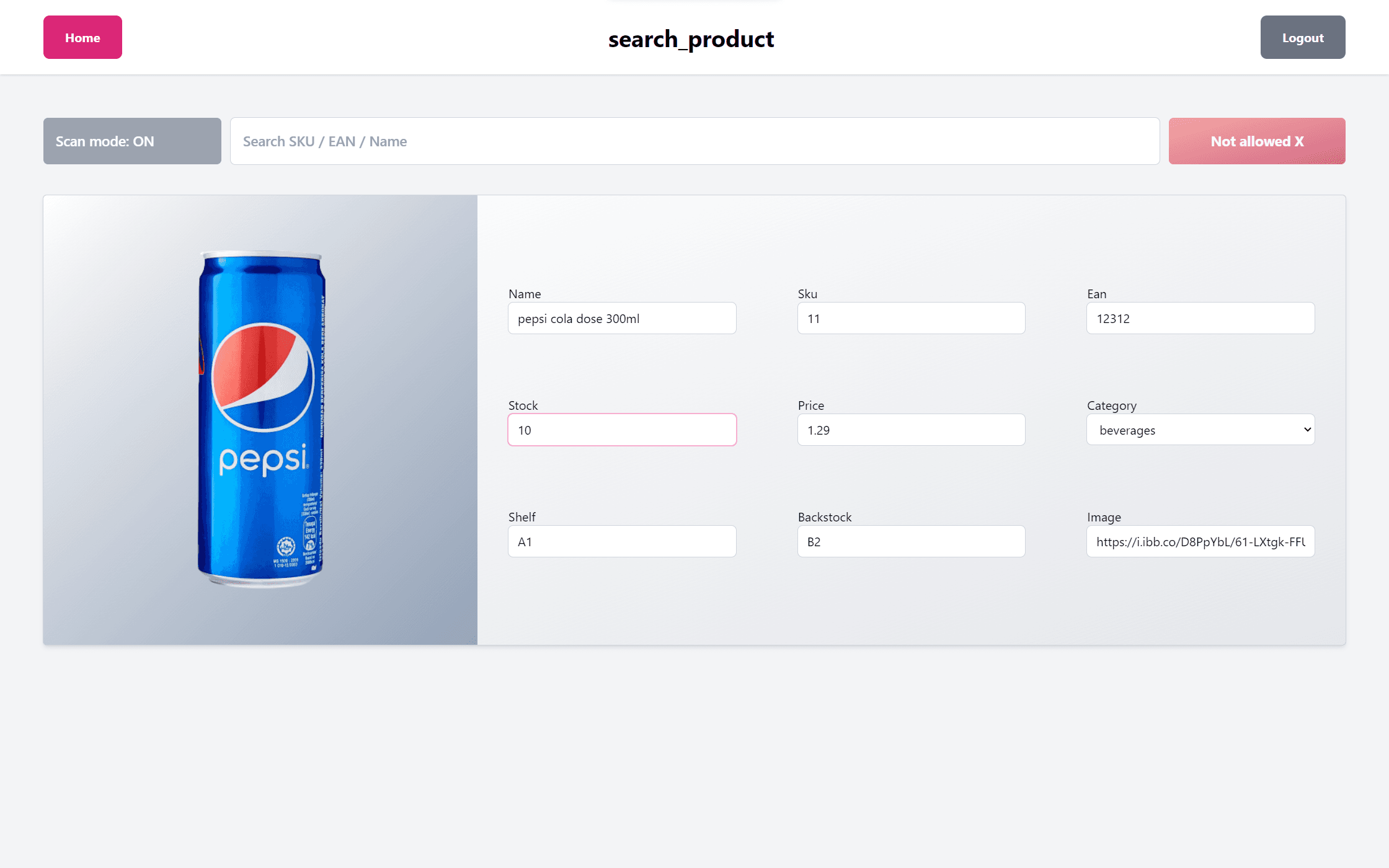Select the Name field with pepsi cola dose 300ml
The height and width of the screenshot is (868, 1389).
pos(622,318)
